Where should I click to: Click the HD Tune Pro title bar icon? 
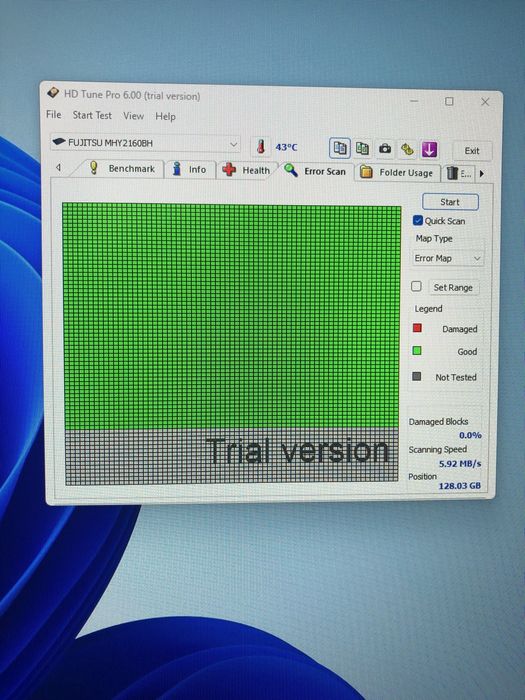[53, 93]
